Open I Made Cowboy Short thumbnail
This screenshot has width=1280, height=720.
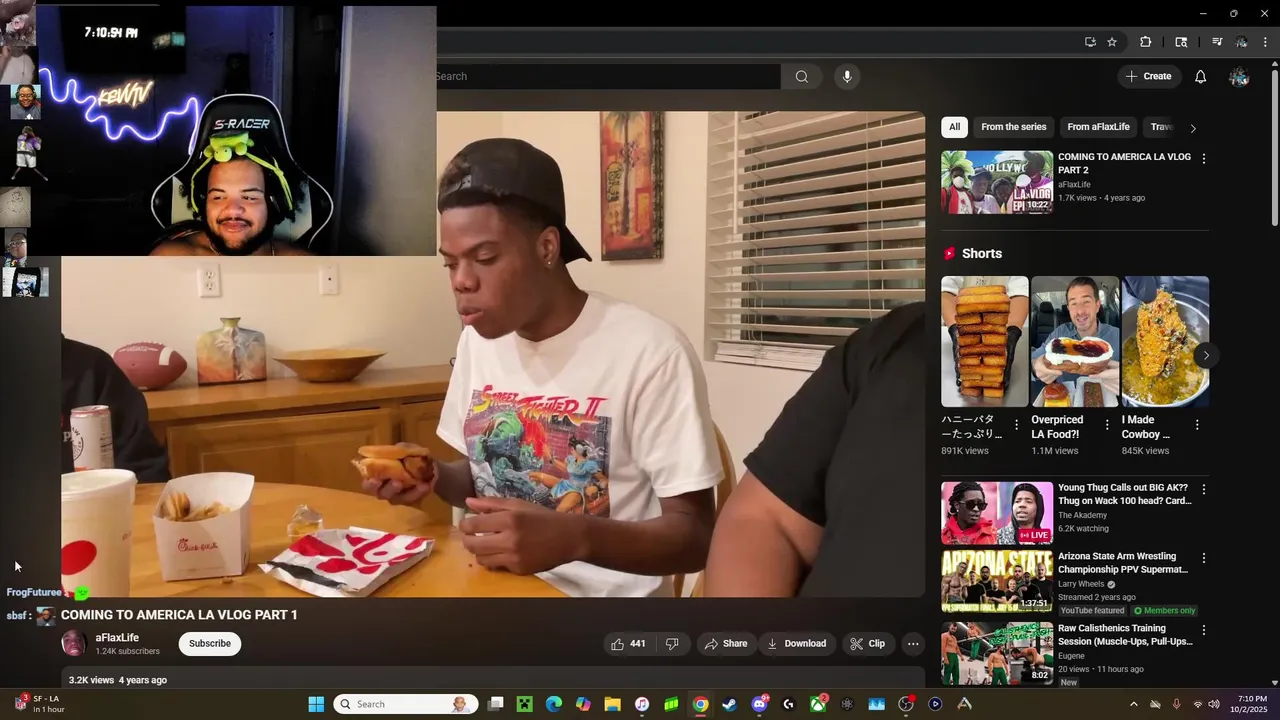pos(1165,341)
